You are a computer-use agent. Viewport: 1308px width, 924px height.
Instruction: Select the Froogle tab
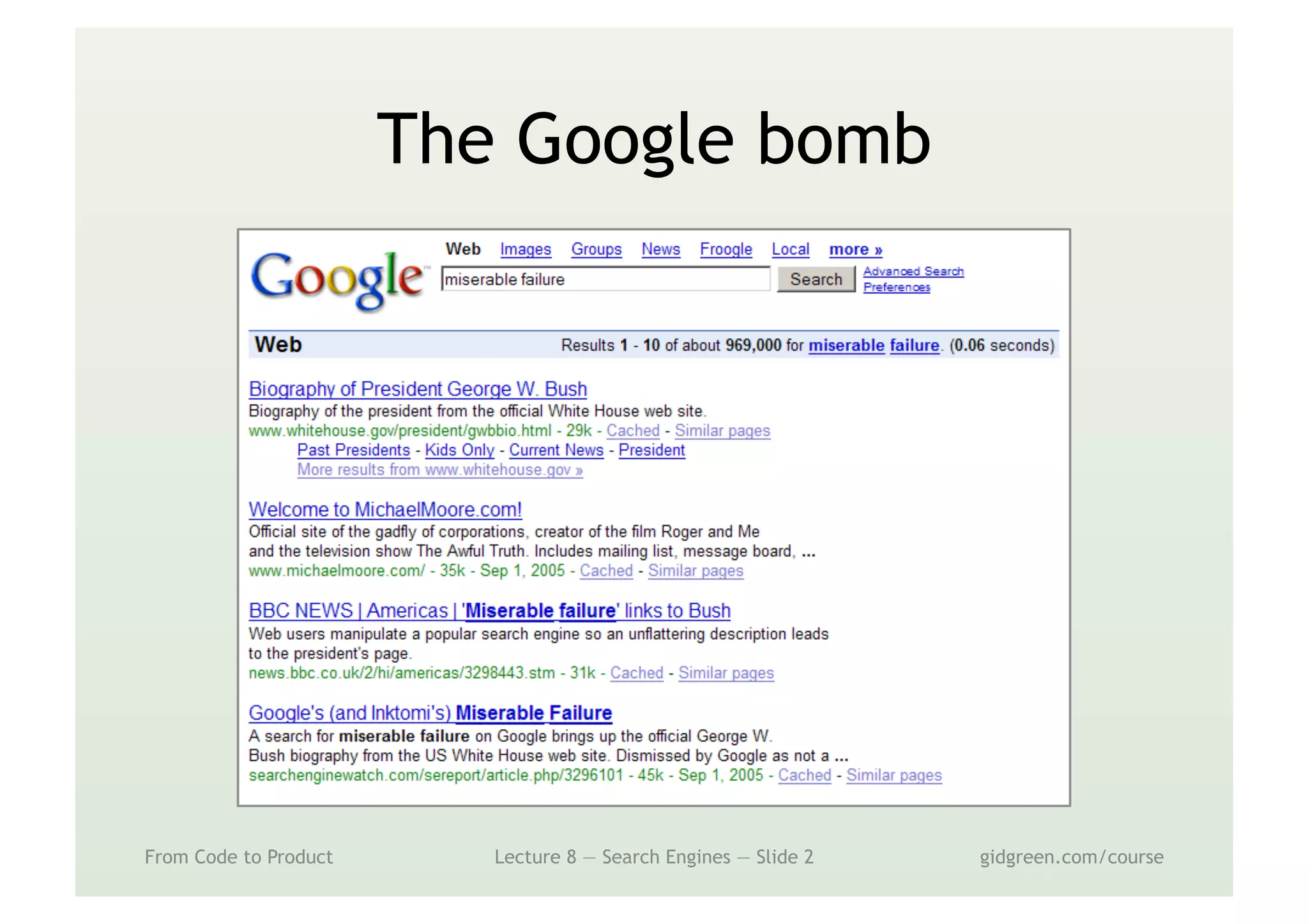click(x=726, y=250)
